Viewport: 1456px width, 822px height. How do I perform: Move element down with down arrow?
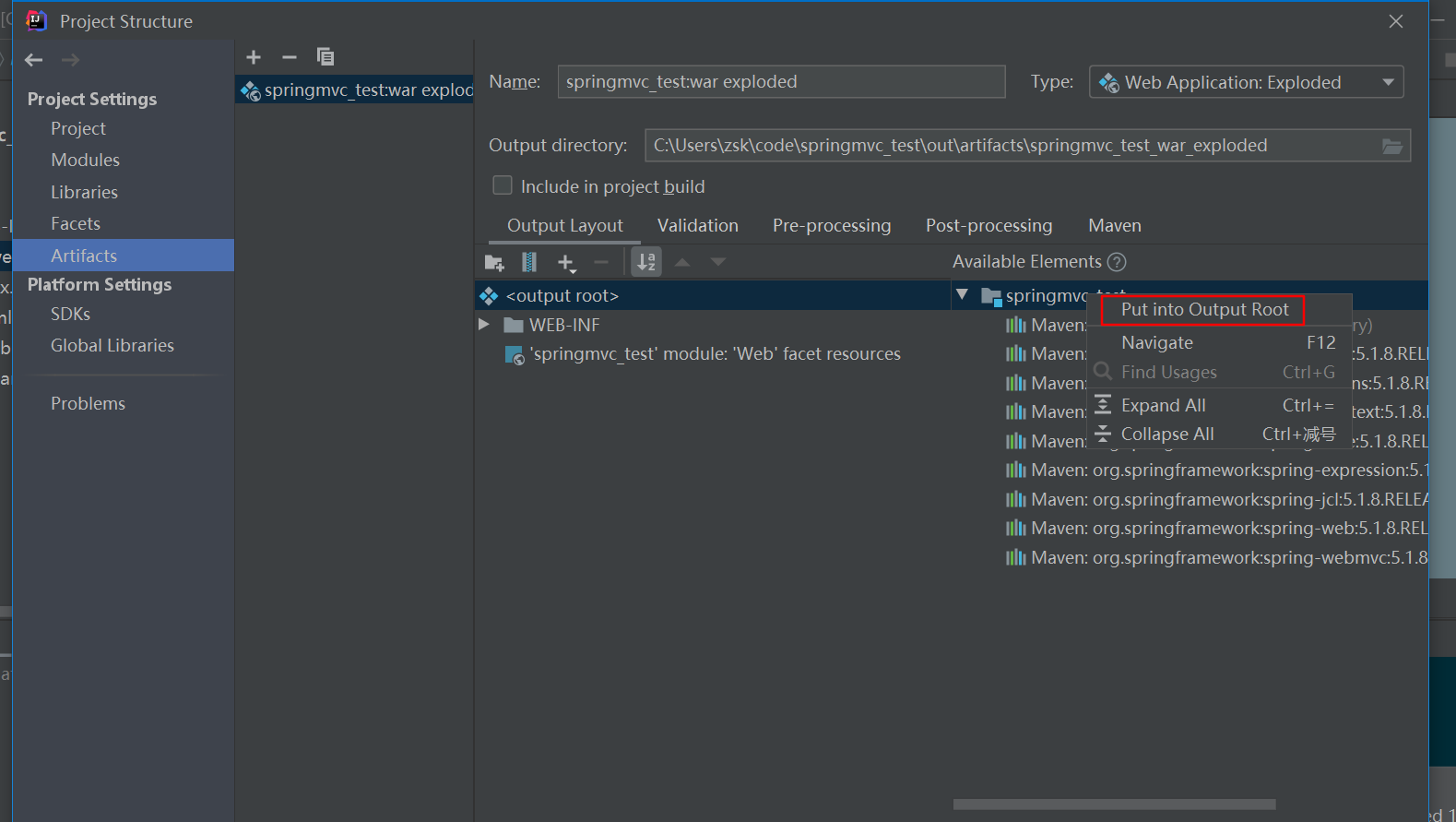(718, 263)
